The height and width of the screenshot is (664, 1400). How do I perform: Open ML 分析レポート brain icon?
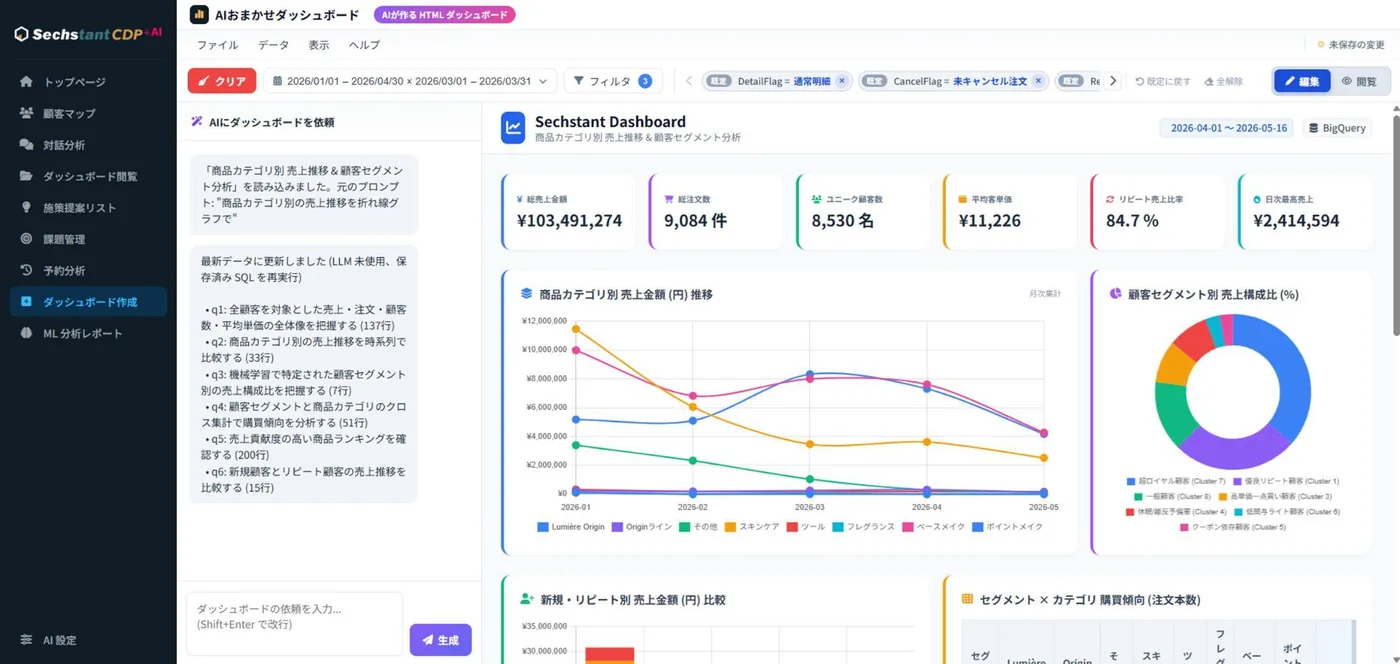click(26, 333)
